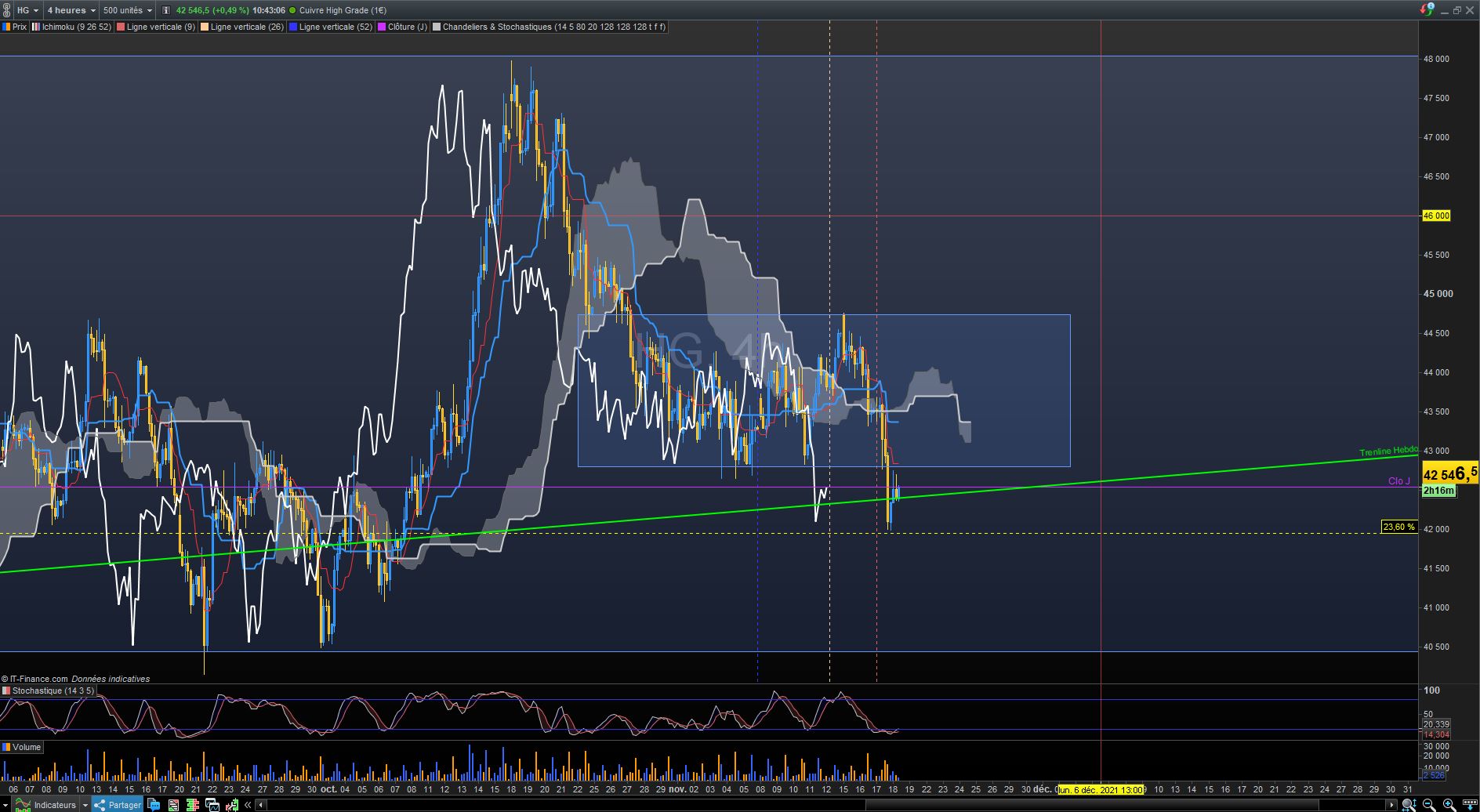Click the 2h16m candle countdown label
The width and height of the screenshot is (1480, 812).
pyautogui.click(x=1438, y=491)
